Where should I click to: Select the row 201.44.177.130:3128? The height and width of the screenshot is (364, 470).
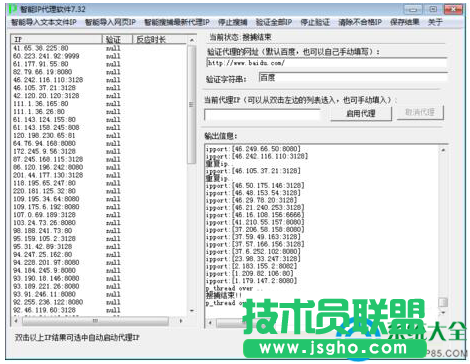click(48, 175)
